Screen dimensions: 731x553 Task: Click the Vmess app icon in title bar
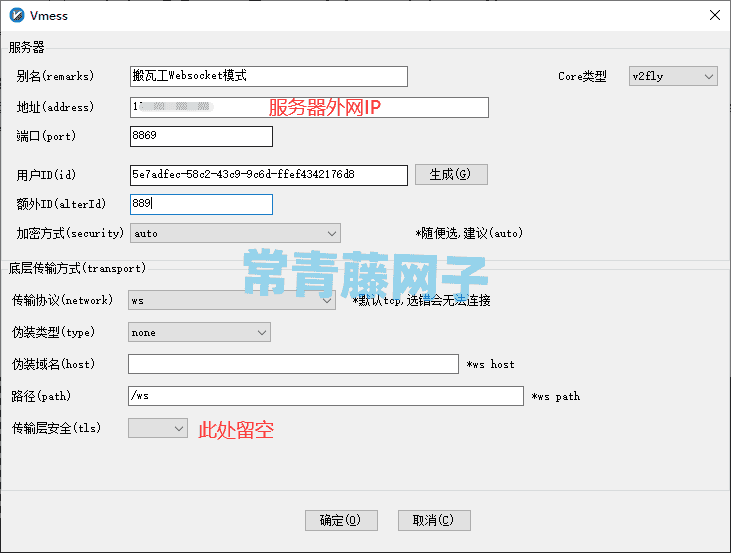(x=17, y=15)
